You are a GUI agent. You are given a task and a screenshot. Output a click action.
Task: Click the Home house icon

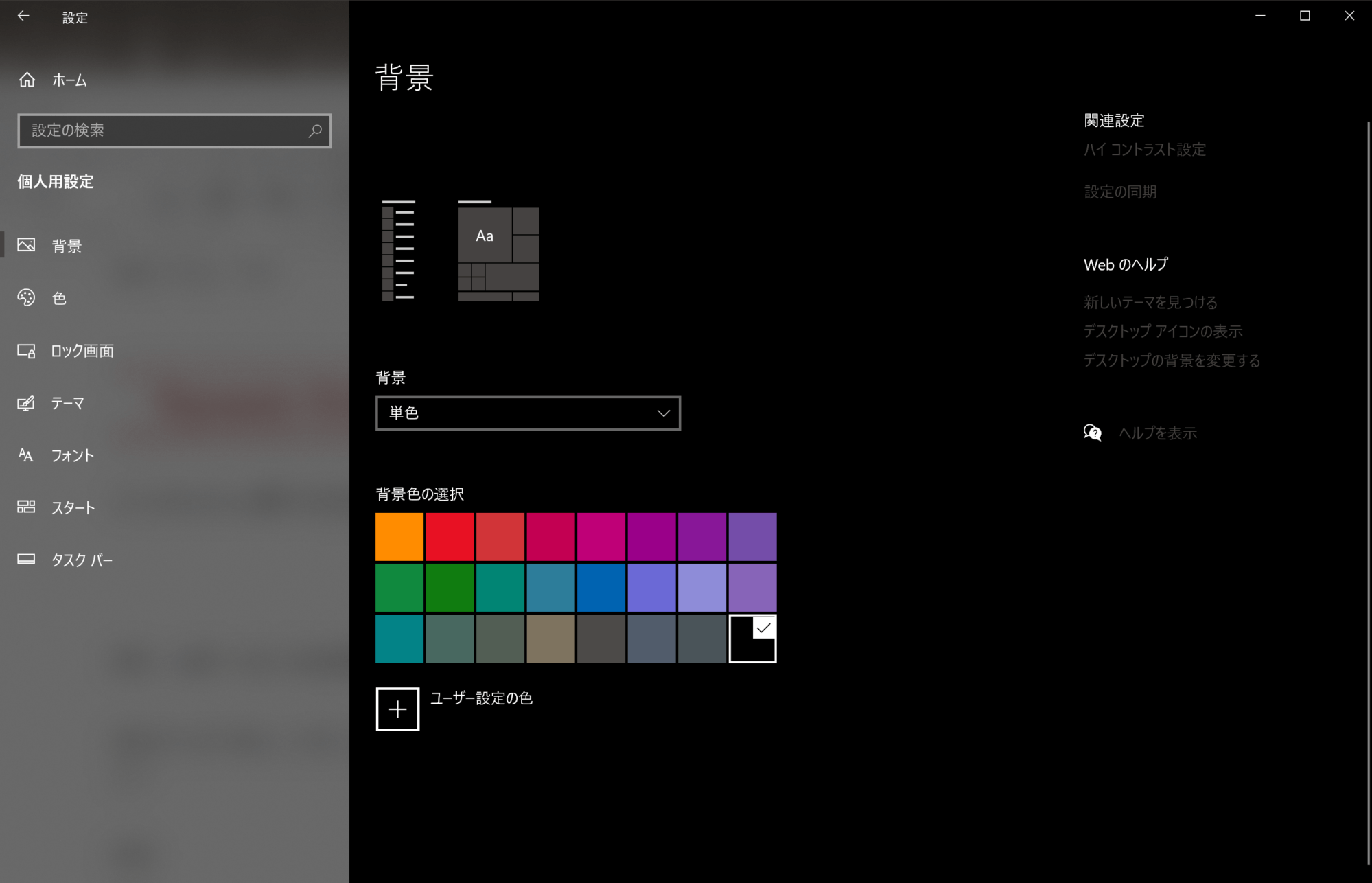click(x=27, y=80)
